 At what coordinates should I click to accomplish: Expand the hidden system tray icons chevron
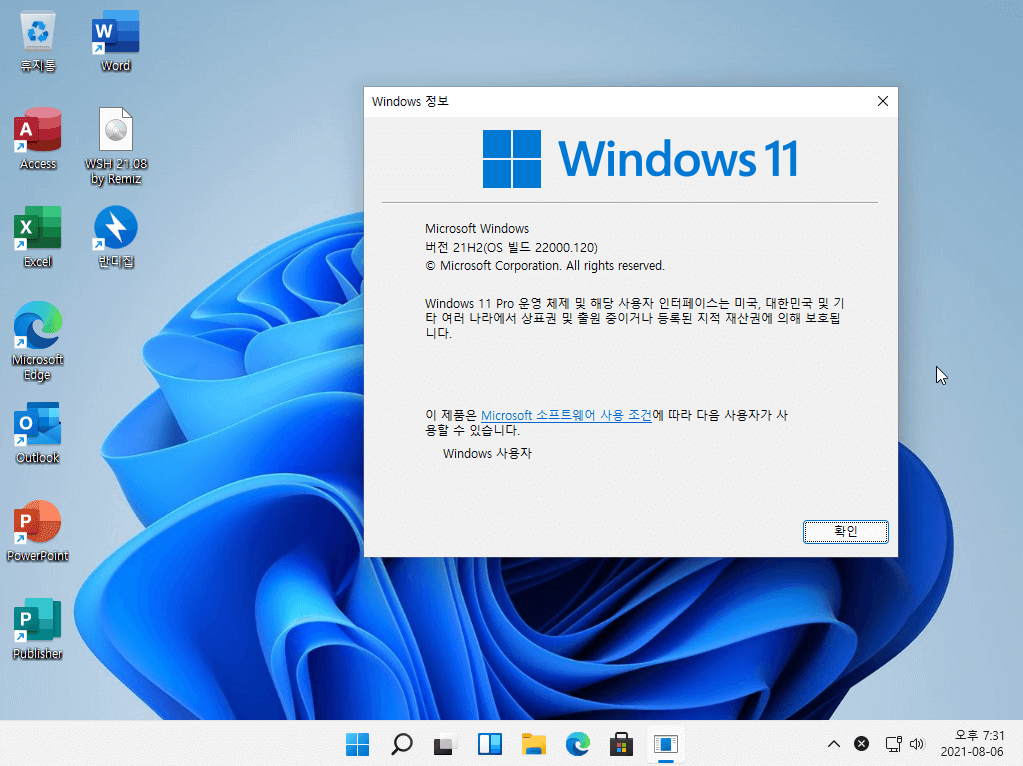click(834, 744)
